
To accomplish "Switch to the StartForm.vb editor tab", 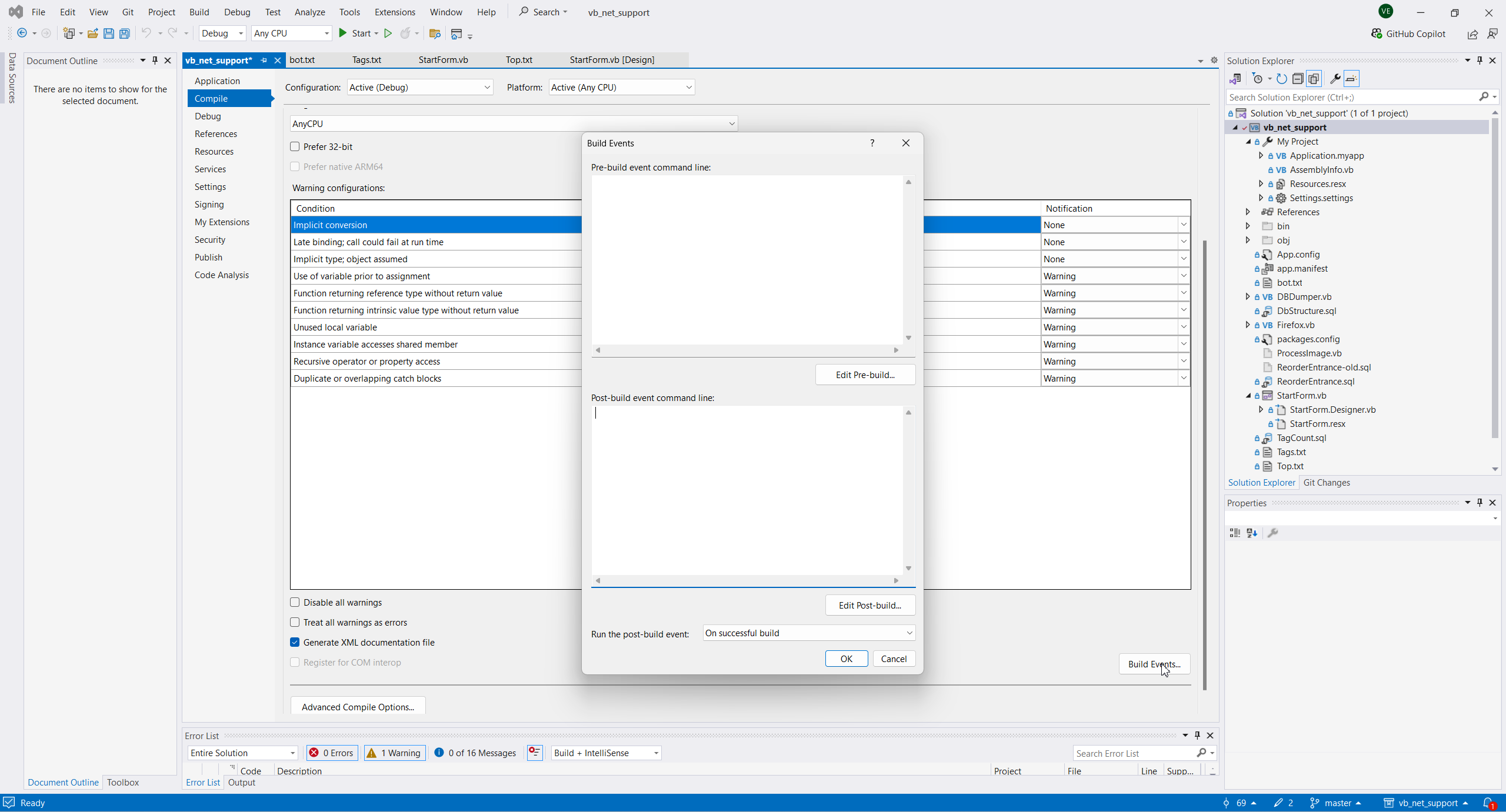I will pos(443,59).
